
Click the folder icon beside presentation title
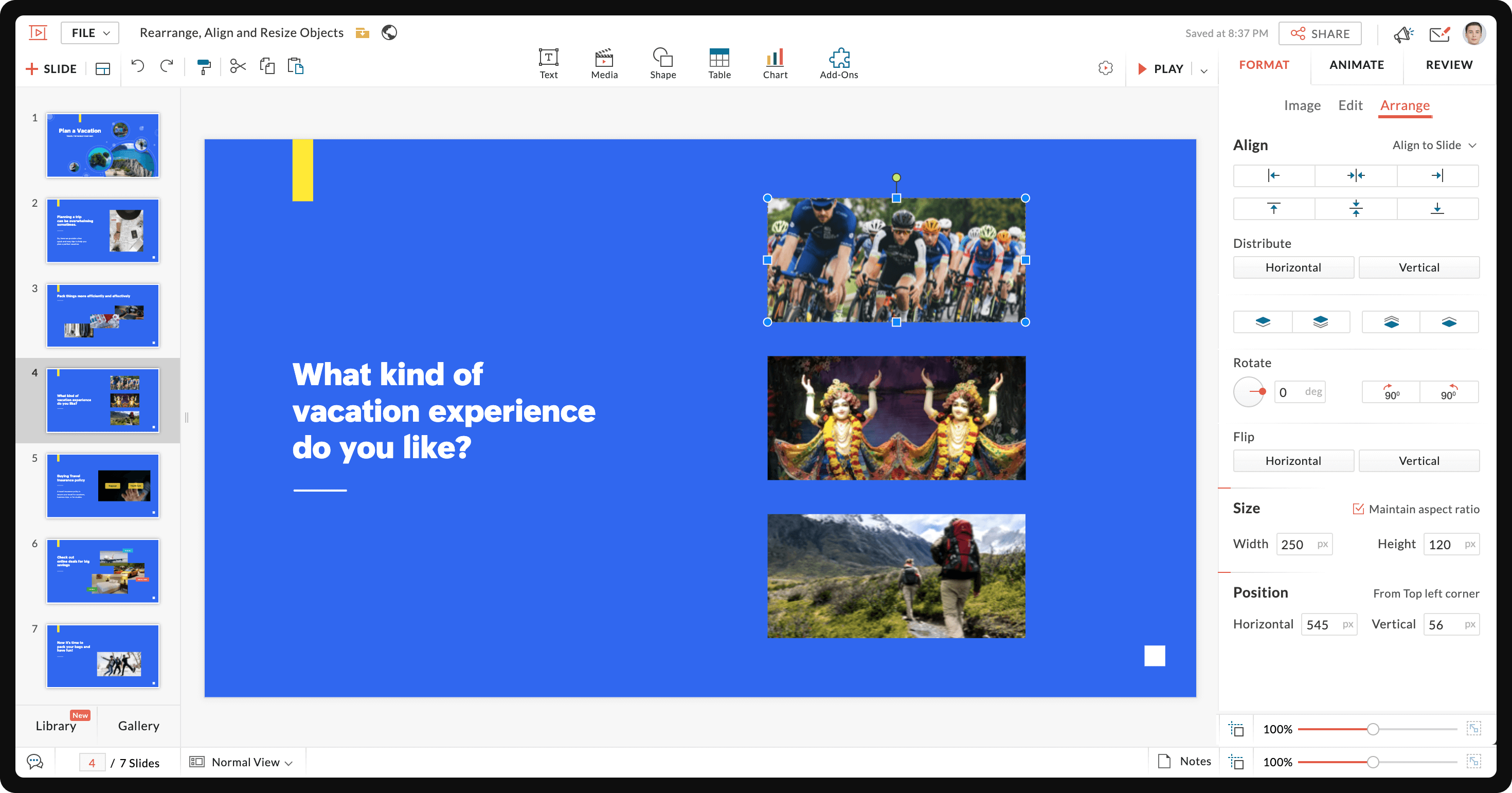click(x=362, y=33)
